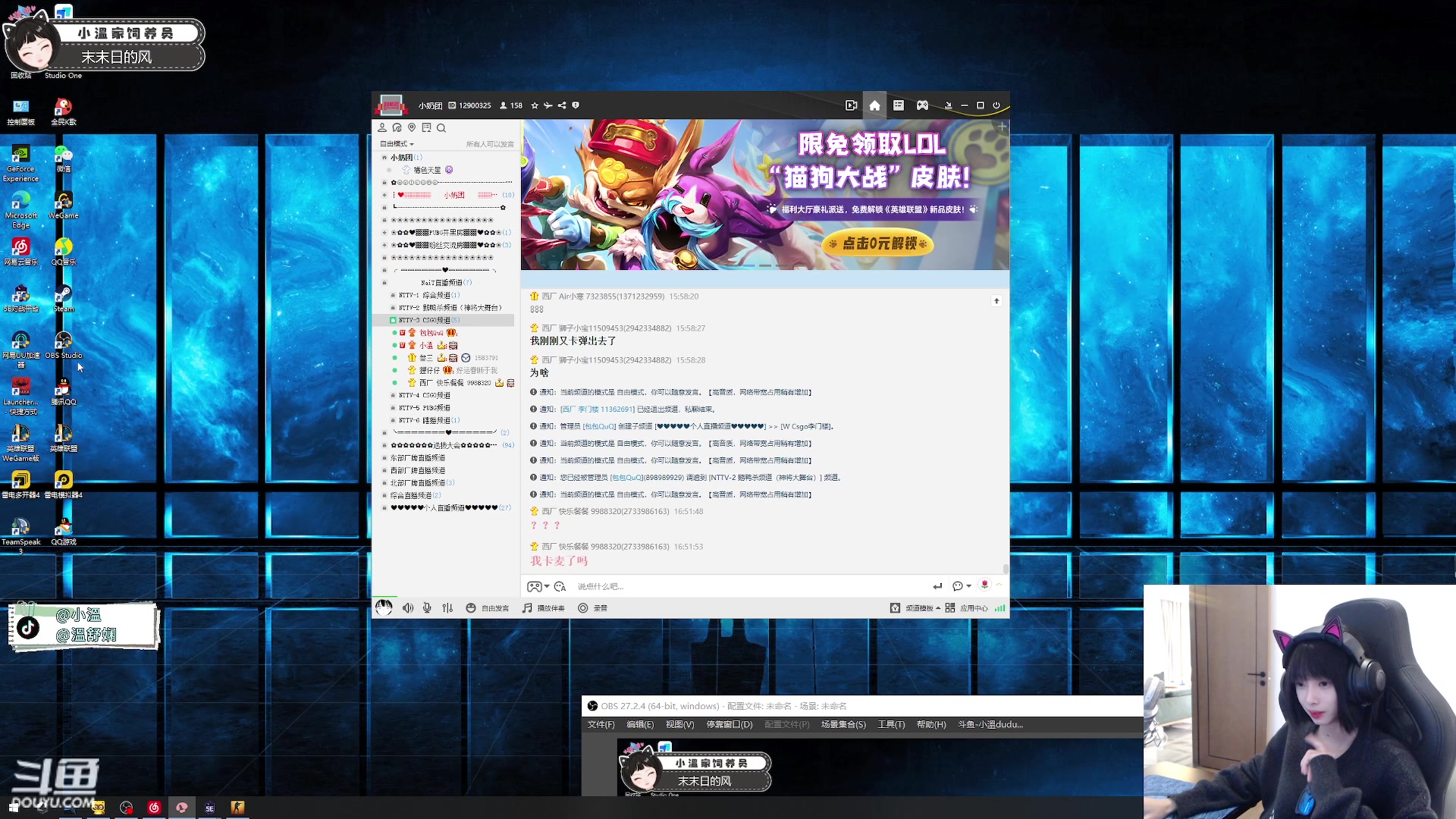The height and width of the screenshot is (819, 1456).
Task: Open 文件(F) menu in OBS
Action: tap(601, 724)
